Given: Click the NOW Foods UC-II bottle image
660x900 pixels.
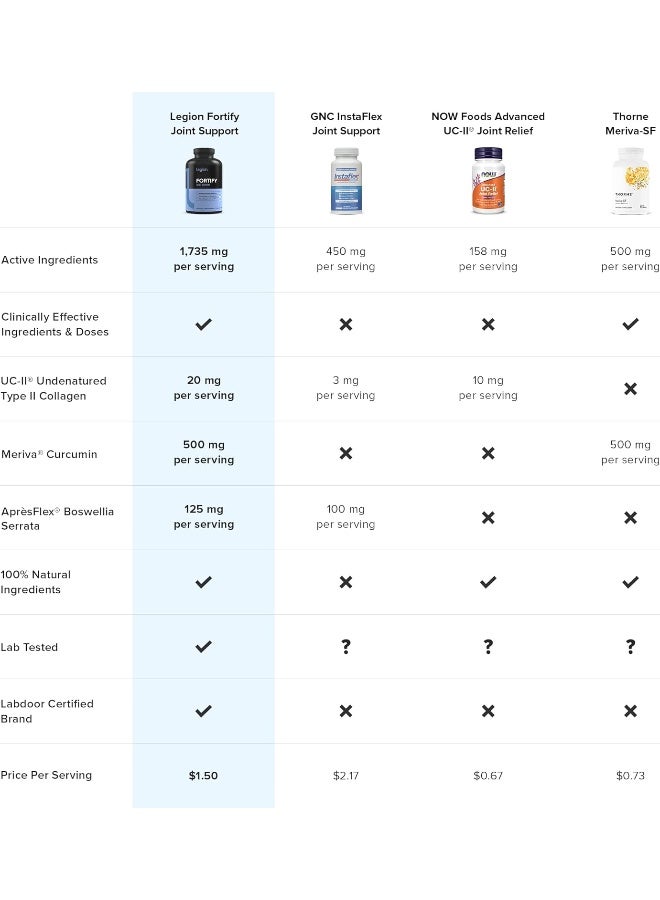Looking at the screenshot, I should (488, 181).
